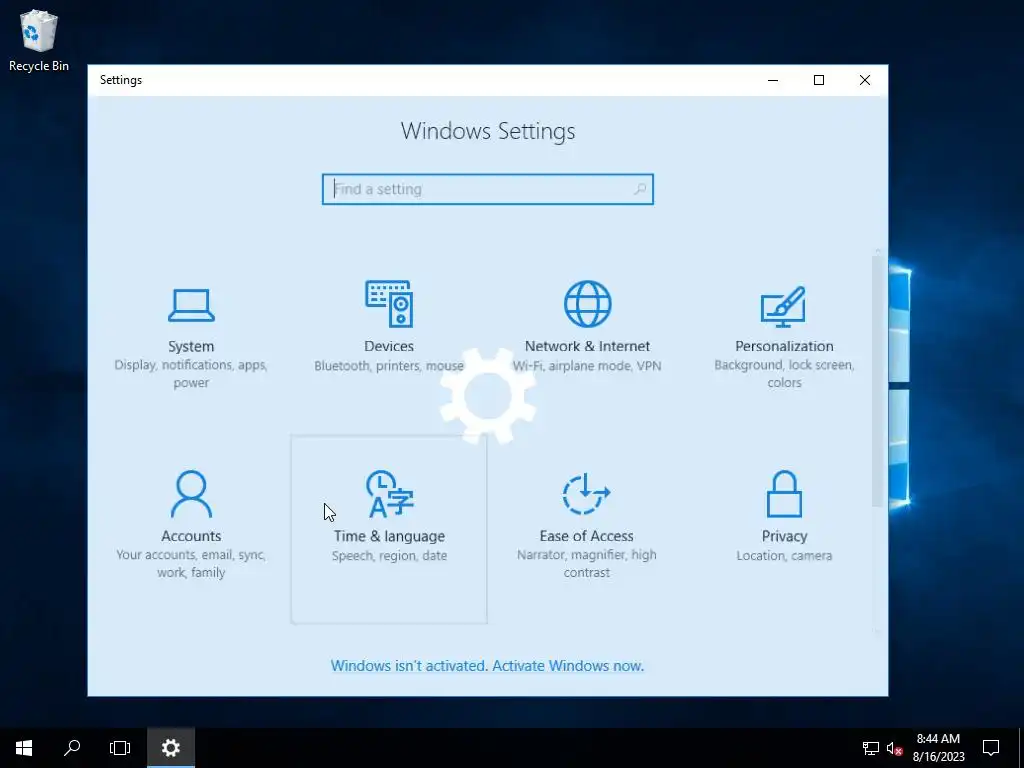Click the Time & language label
1024x768 pixels.
[x=389, y=536]
